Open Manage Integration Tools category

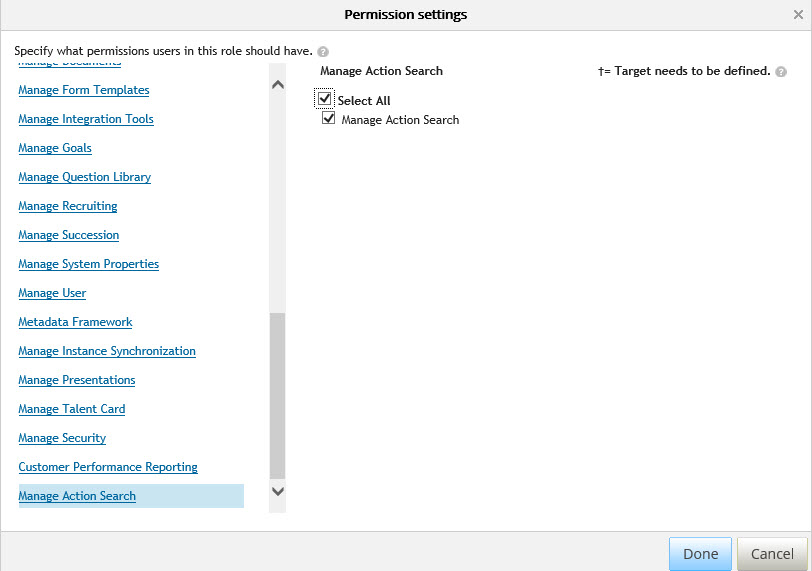[x=86, y=119]
